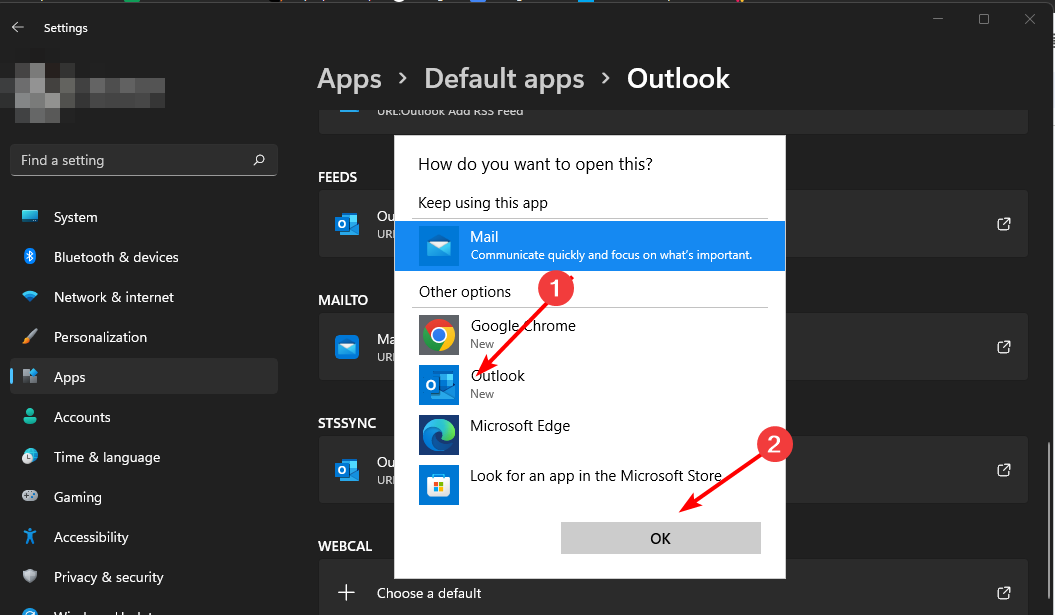Select the Network & internet wifi icon
Screen dimensions: 1055x615
click(x=30, y=297)
